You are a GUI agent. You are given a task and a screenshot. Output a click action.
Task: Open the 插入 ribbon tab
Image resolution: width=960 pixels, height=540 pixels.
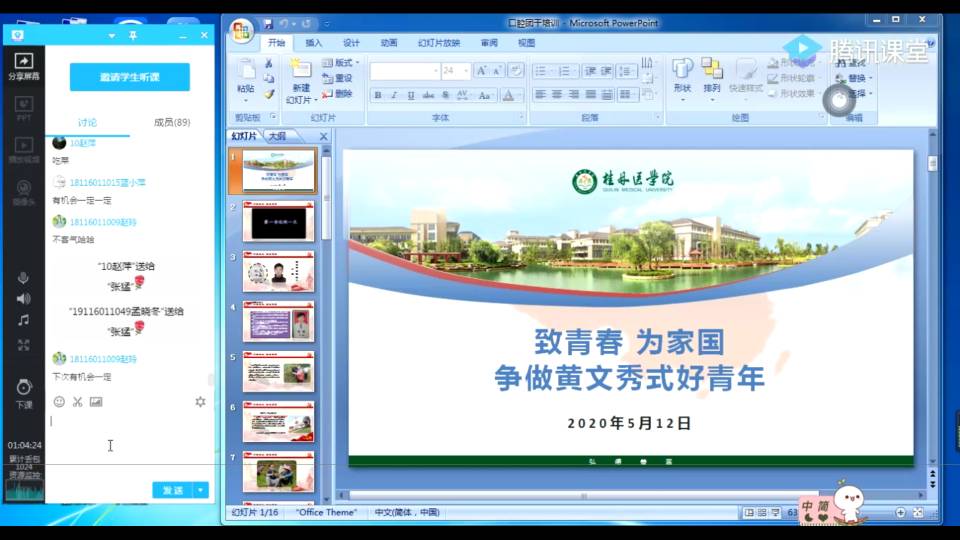(x=314, y=43)
